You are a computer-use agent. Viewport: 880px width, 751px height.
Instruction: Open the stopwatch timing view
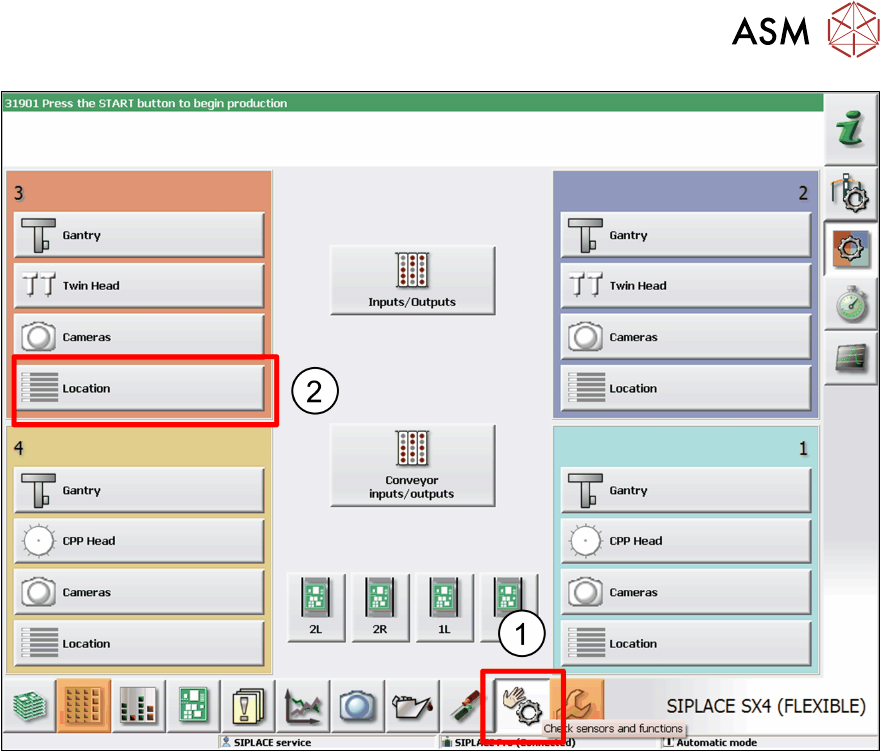850,305
